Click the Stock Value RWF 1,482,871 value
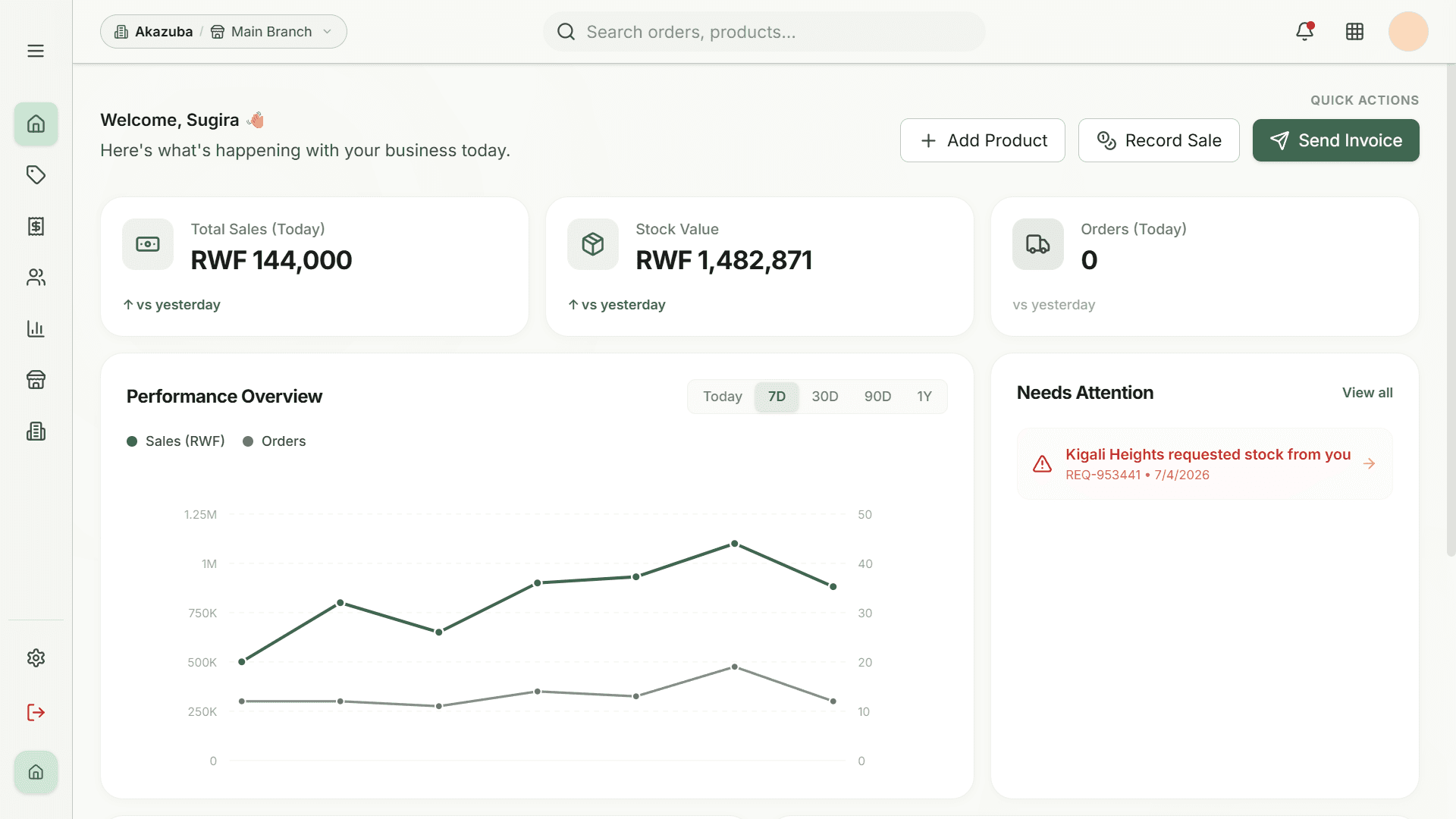This screenshot has width=1456, height=819. click(x=723, y=260)
